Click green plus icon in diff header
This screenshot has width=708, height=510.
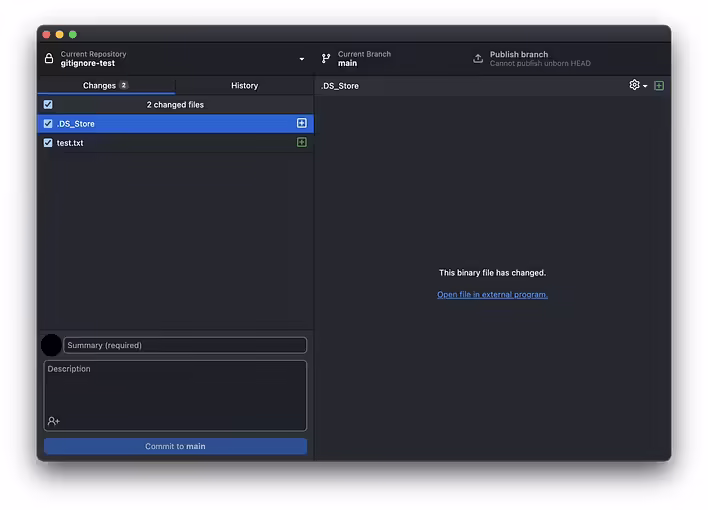[x=659, y=85]
